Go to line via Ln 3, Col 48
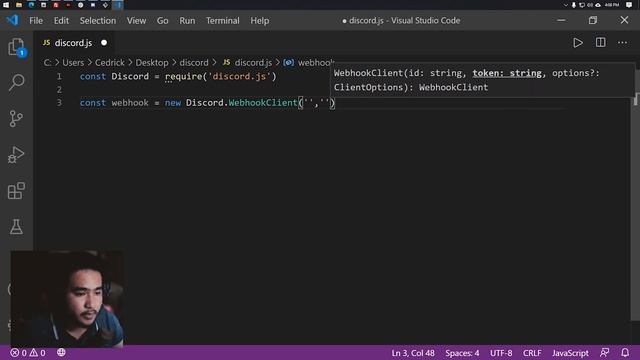The height and width of the screenshot is (360, 640). pyautogui.click(x=413, y=353)
